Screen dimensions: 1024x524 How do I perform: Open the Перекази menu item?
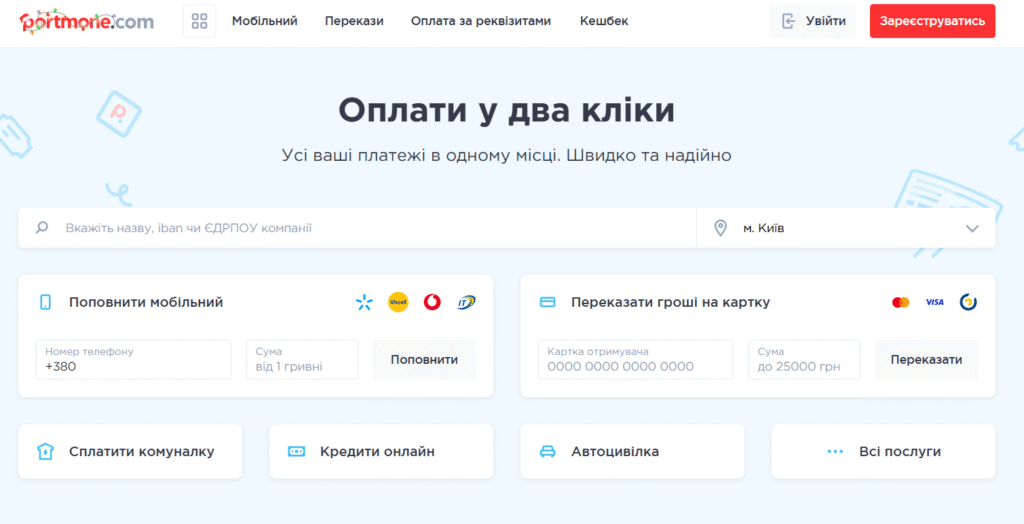tap(354, 21)
